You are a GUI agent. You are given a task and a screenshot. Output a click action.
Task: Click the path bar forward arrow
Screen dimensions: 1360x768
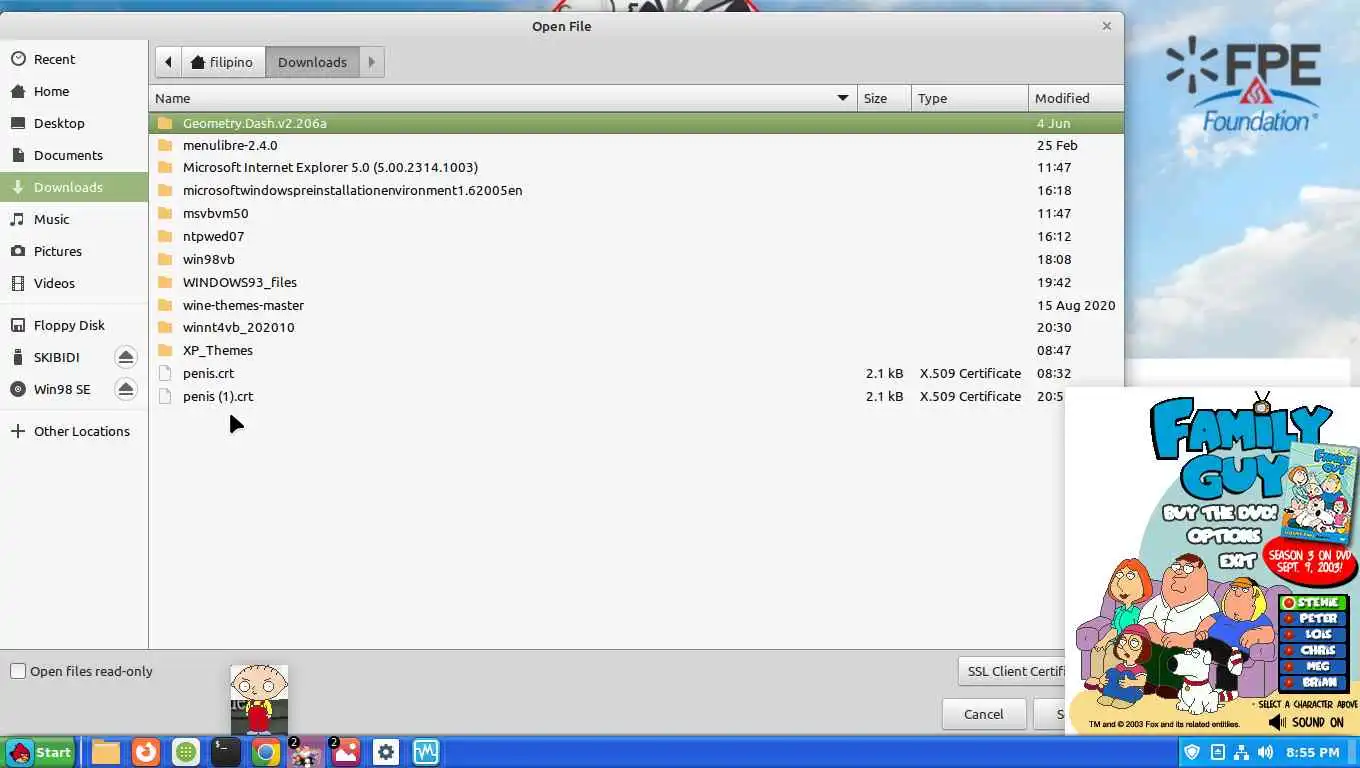(x=371, y=62)
